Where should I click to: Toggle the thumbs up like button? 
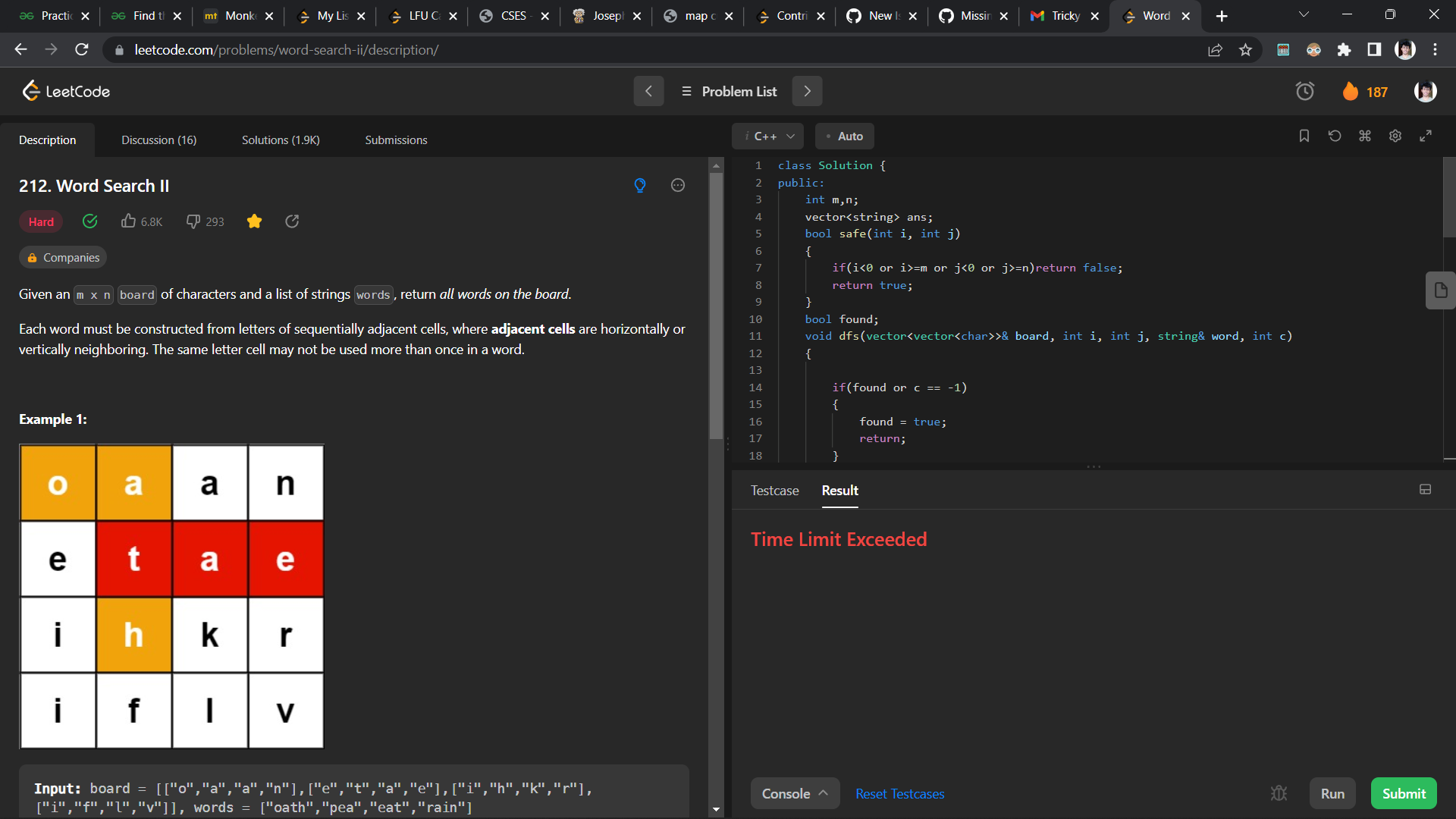coord(129,221)
